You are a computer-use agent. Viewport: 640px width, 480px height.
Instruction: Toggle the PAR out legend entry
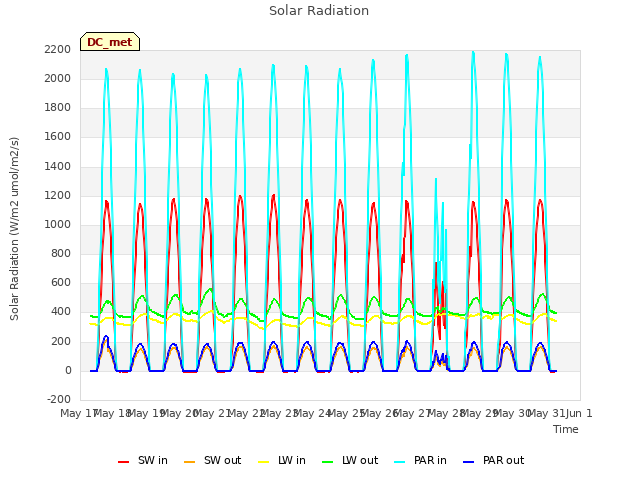[493, 460]
